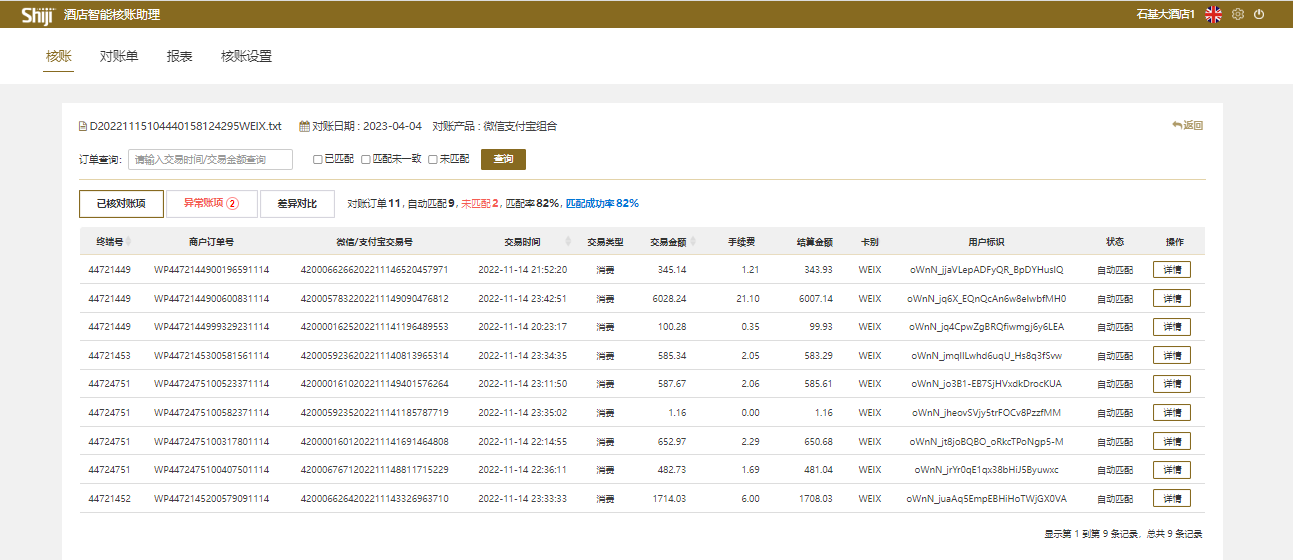Click transaction number 4200059235202211141185787719
The height and width of the screenshot is (560, 1293).
[x=375, y=413]
